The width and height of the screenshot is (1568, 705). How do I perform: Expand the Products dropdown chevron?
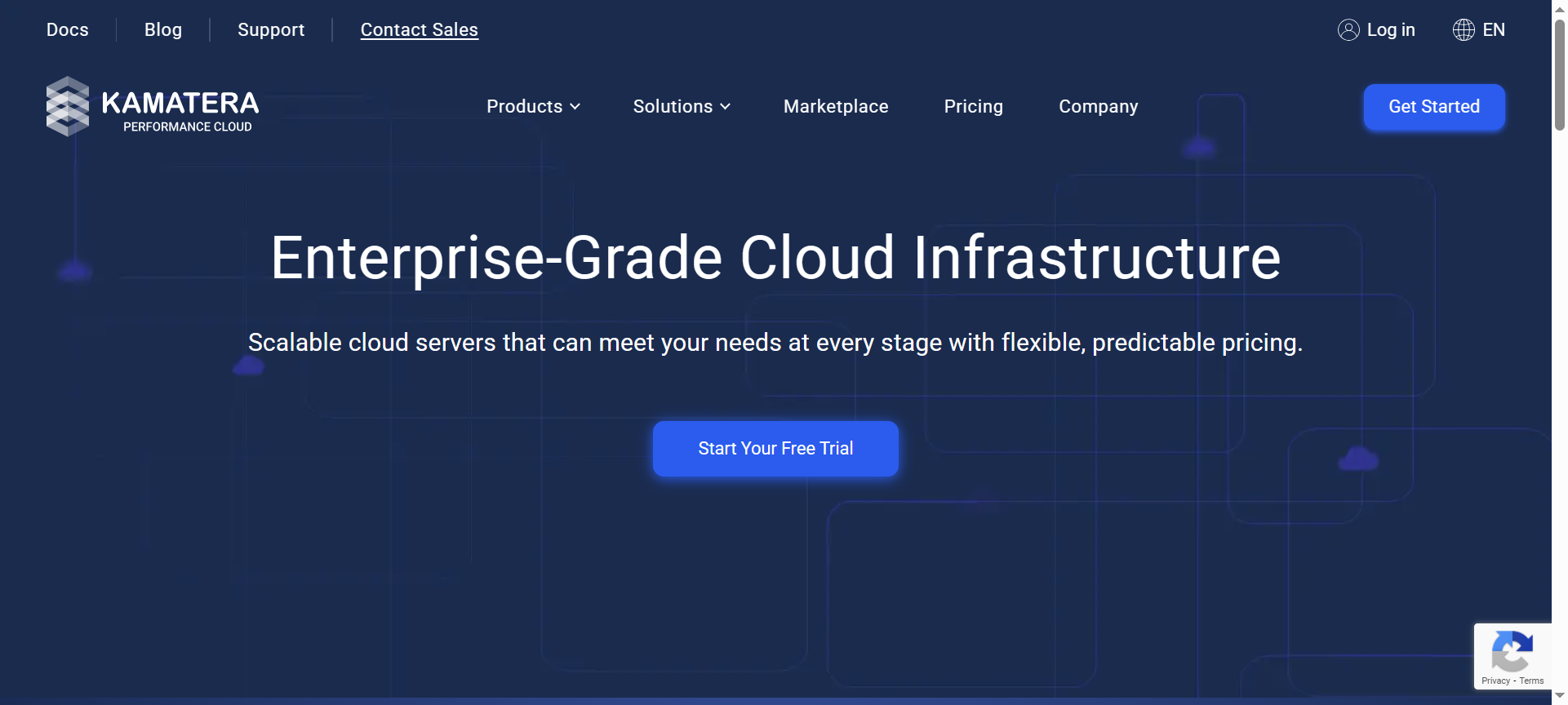coord(575,107)
